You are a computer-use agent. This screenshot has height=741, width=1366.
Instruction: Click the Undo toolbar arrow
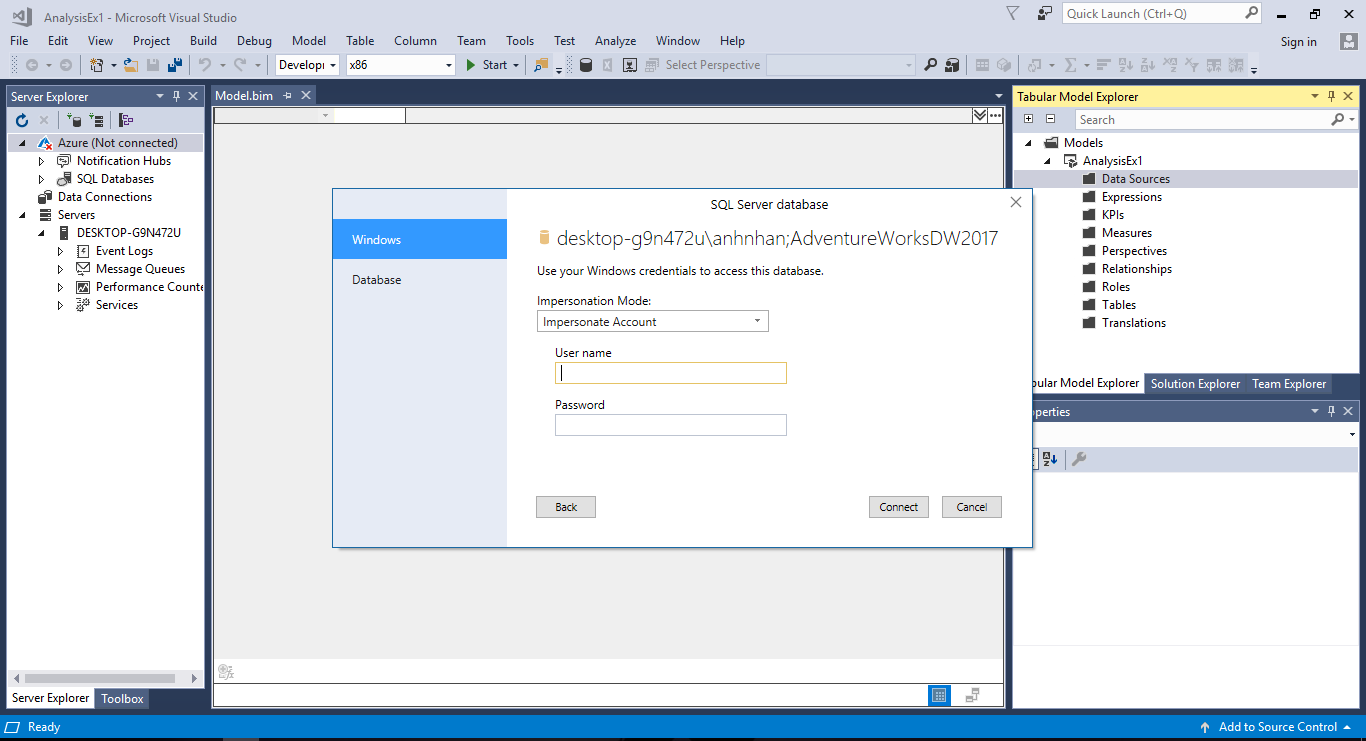(x=204, y=65)
